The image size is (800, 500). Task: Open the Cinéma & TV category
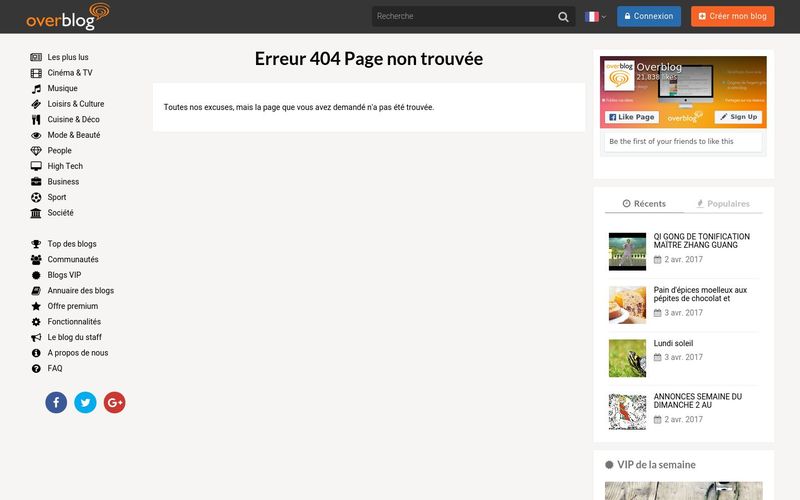coord(70,73)
